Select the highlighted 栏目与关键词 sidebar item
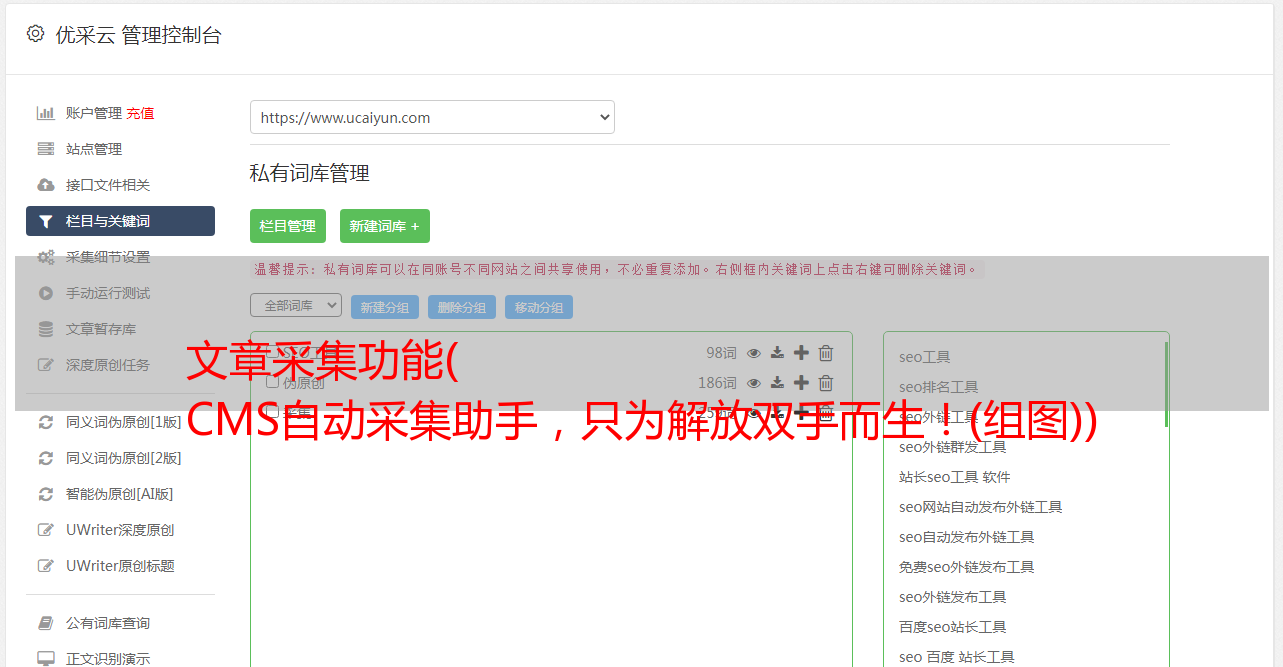The image size is (1283, 667). pyautogui.click(x=120, y=221)
